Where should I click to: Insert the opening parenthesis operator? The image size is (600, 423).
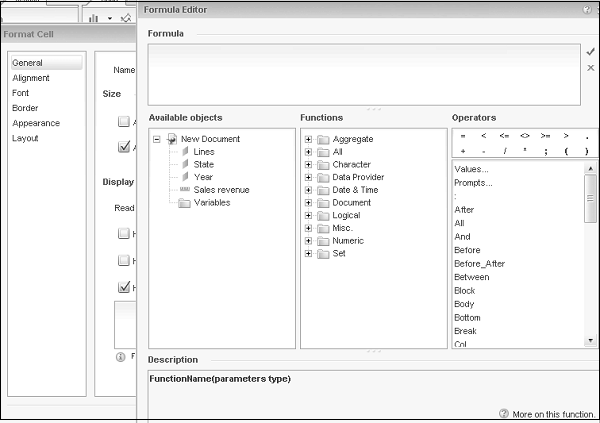point(566,150)
